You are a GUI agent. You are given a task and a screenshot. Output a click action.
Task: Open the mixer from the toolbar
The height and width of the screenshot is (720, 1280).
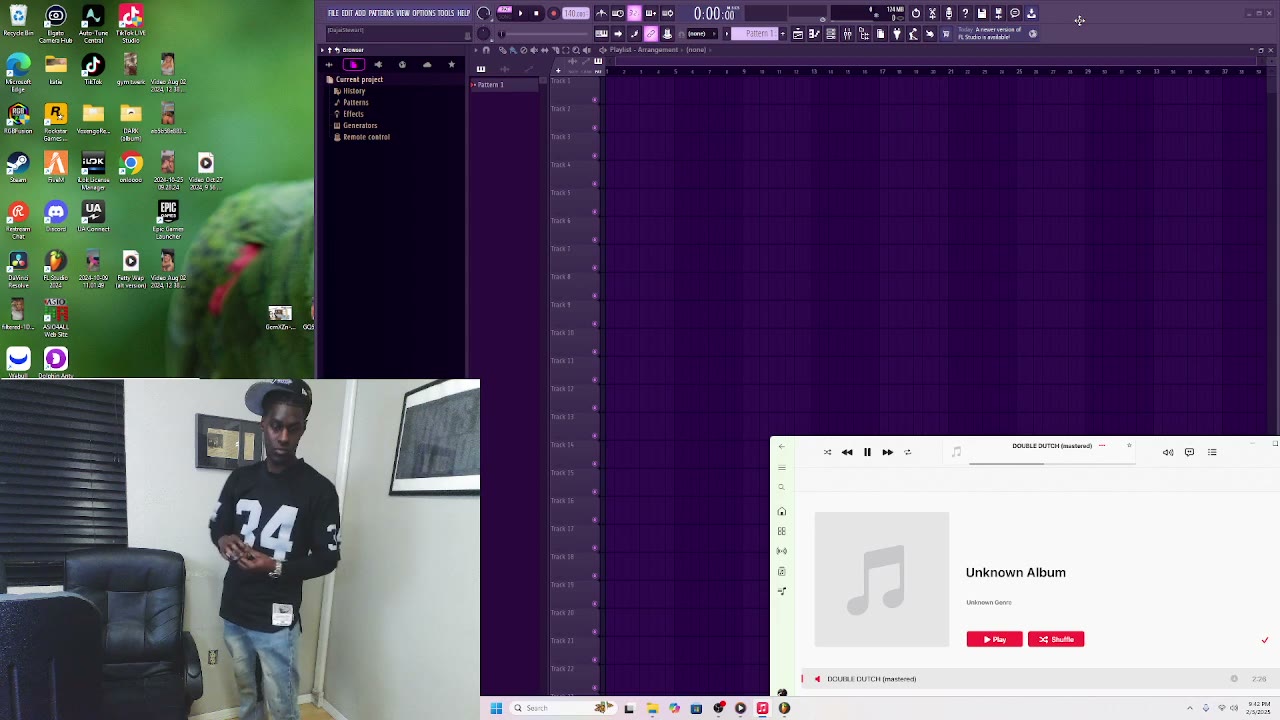click(847, 34)
